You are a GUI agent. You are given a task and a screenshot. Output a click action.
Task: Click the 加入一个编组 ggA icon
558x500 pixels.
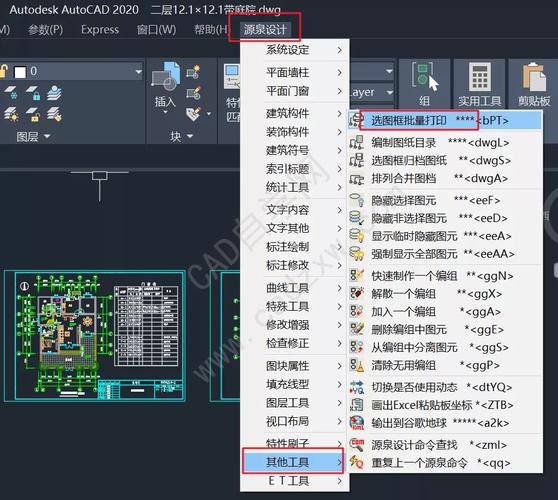[x=356, y=312]
